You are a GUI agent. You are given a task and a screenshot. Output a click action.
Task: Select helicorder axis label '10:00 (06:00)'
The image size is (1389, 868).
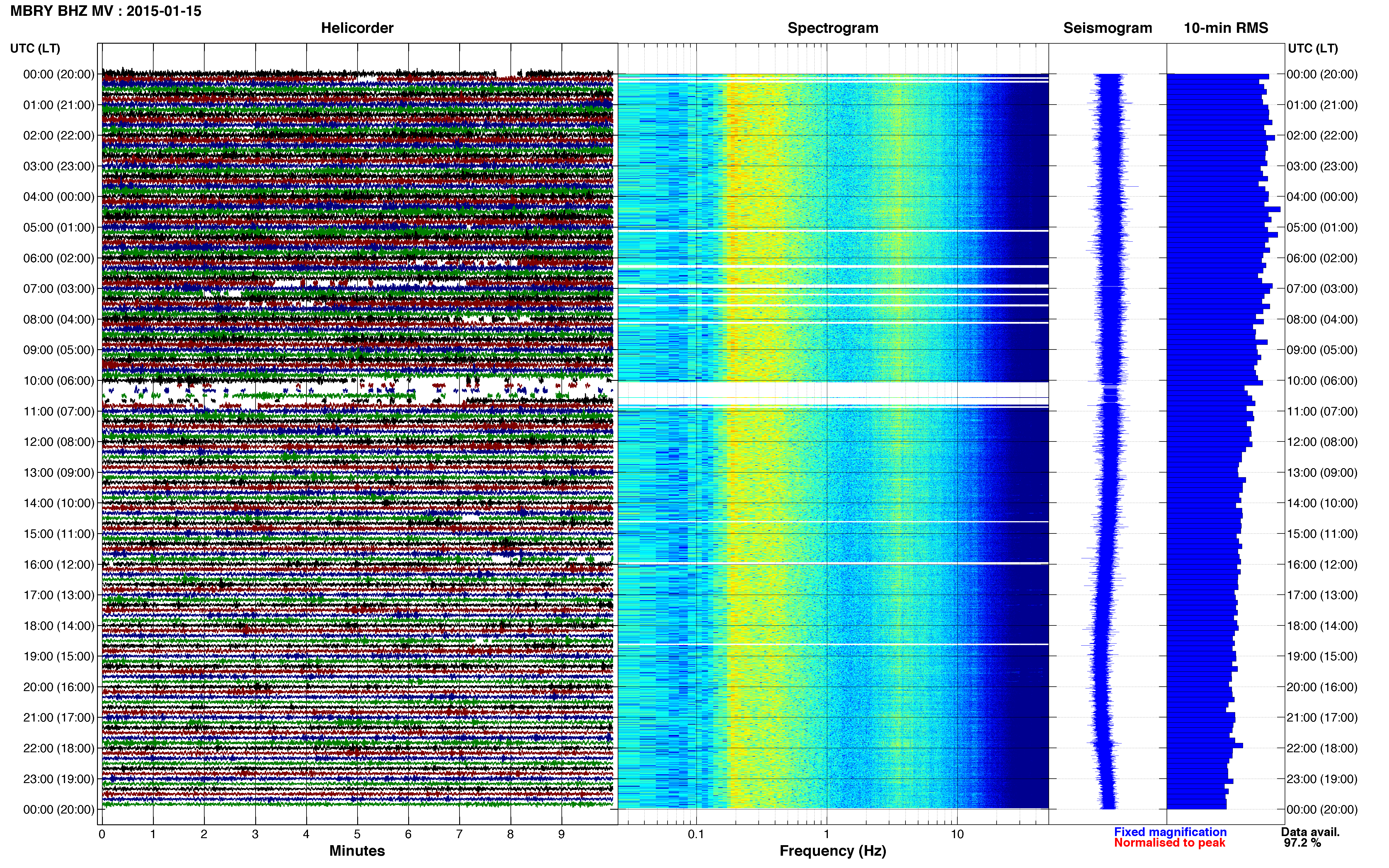tap(59, 381)
